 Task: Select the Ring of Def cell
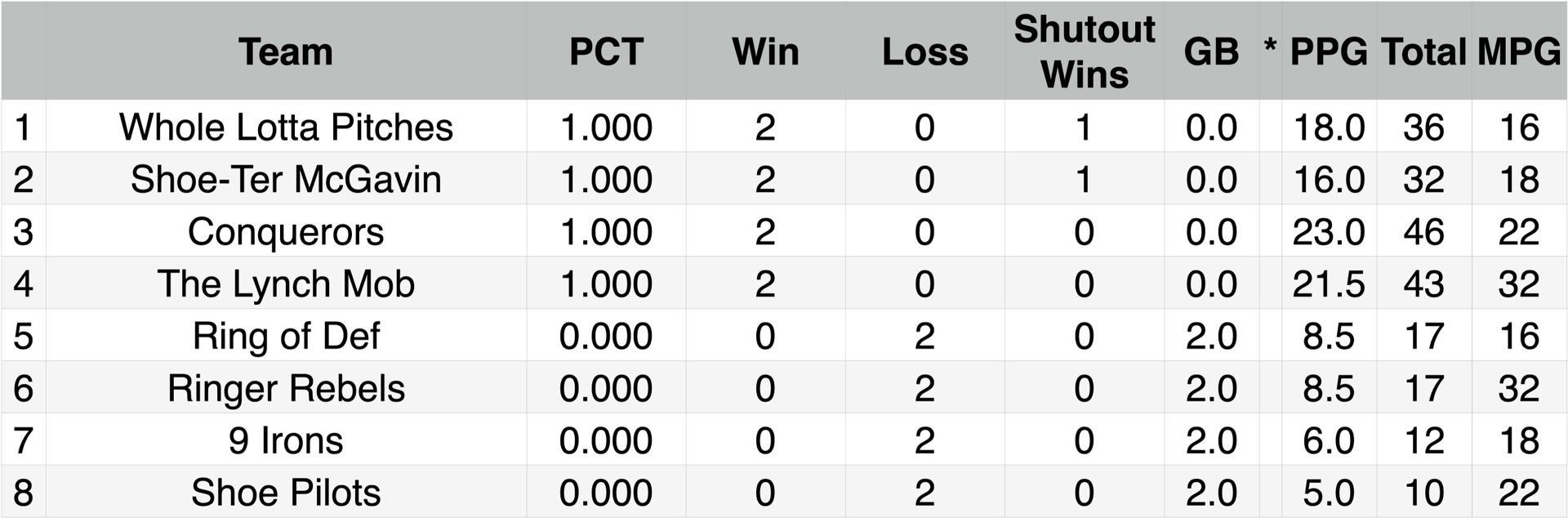point(286,337)
